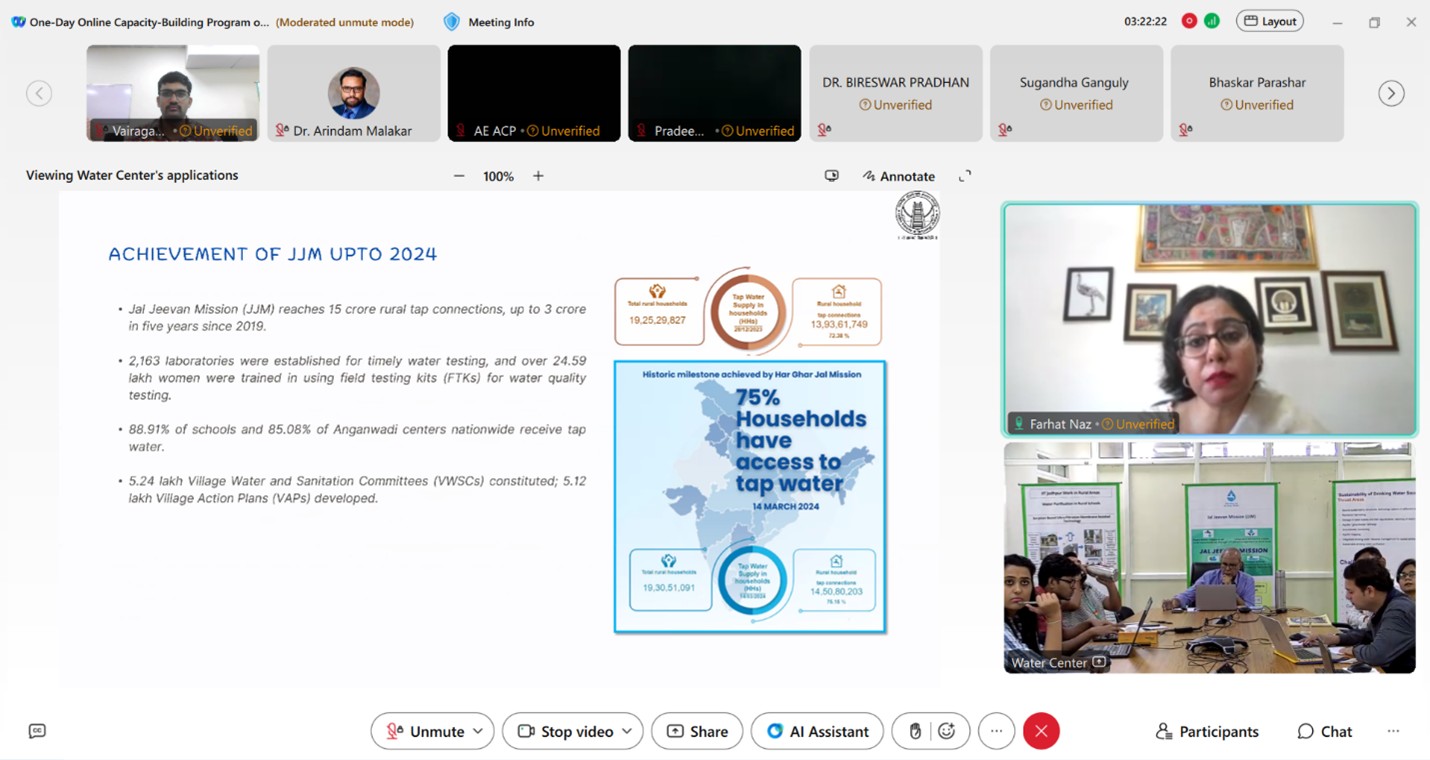Launch the AI Assistant
This screenshot has height=760, width=1430.
[817, 731]
